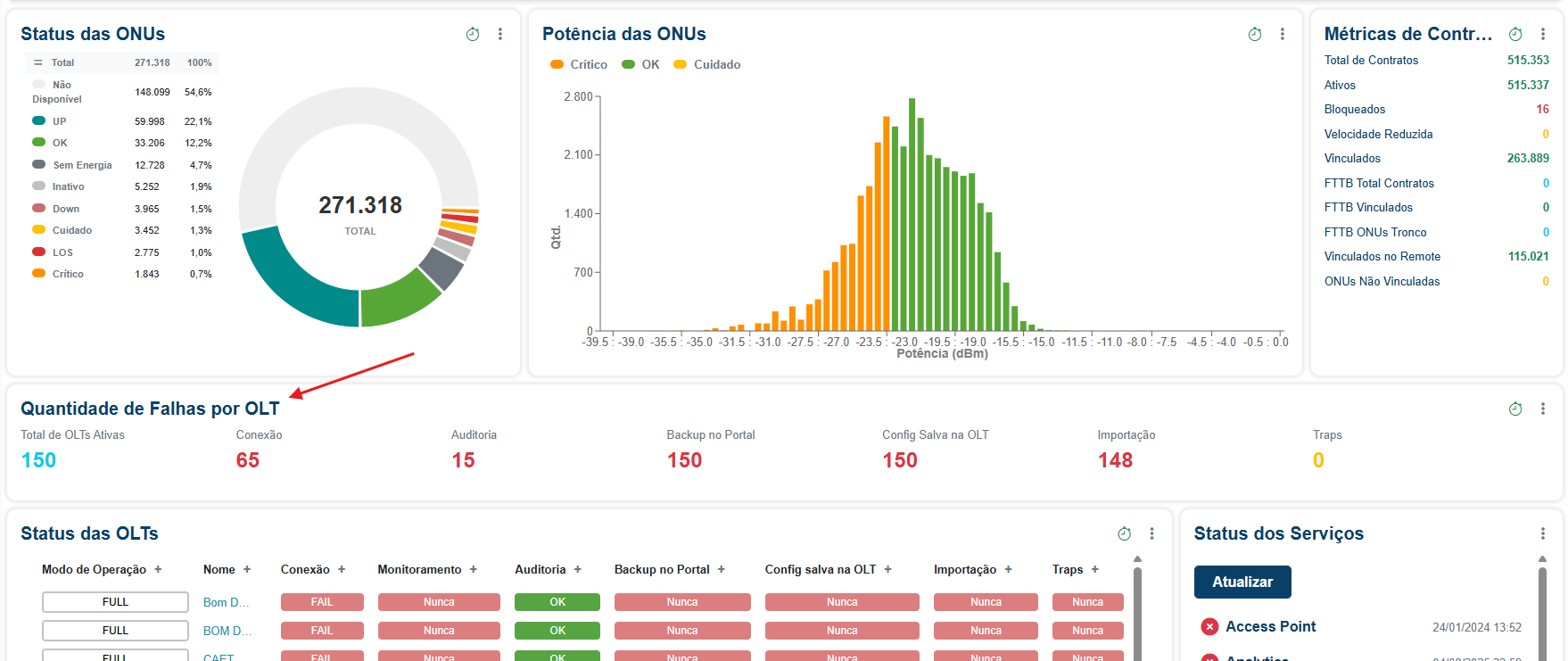Screen dimensions: 1568x661
Task: Toggle the Cuidado series in the chart legend
Action: click(707, 64)
